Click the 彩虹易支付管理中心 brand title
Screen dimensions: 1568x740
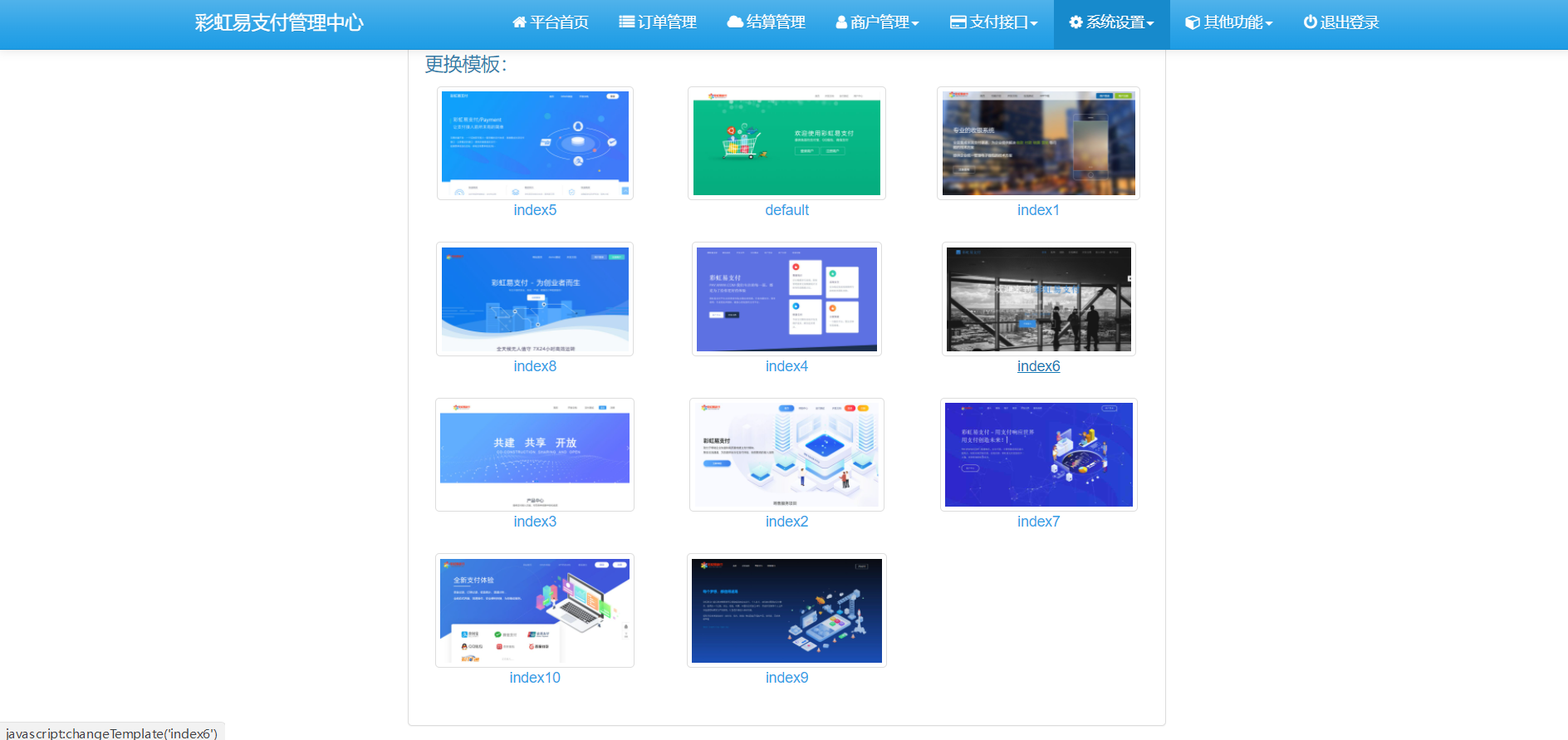[x=279, y=22]
